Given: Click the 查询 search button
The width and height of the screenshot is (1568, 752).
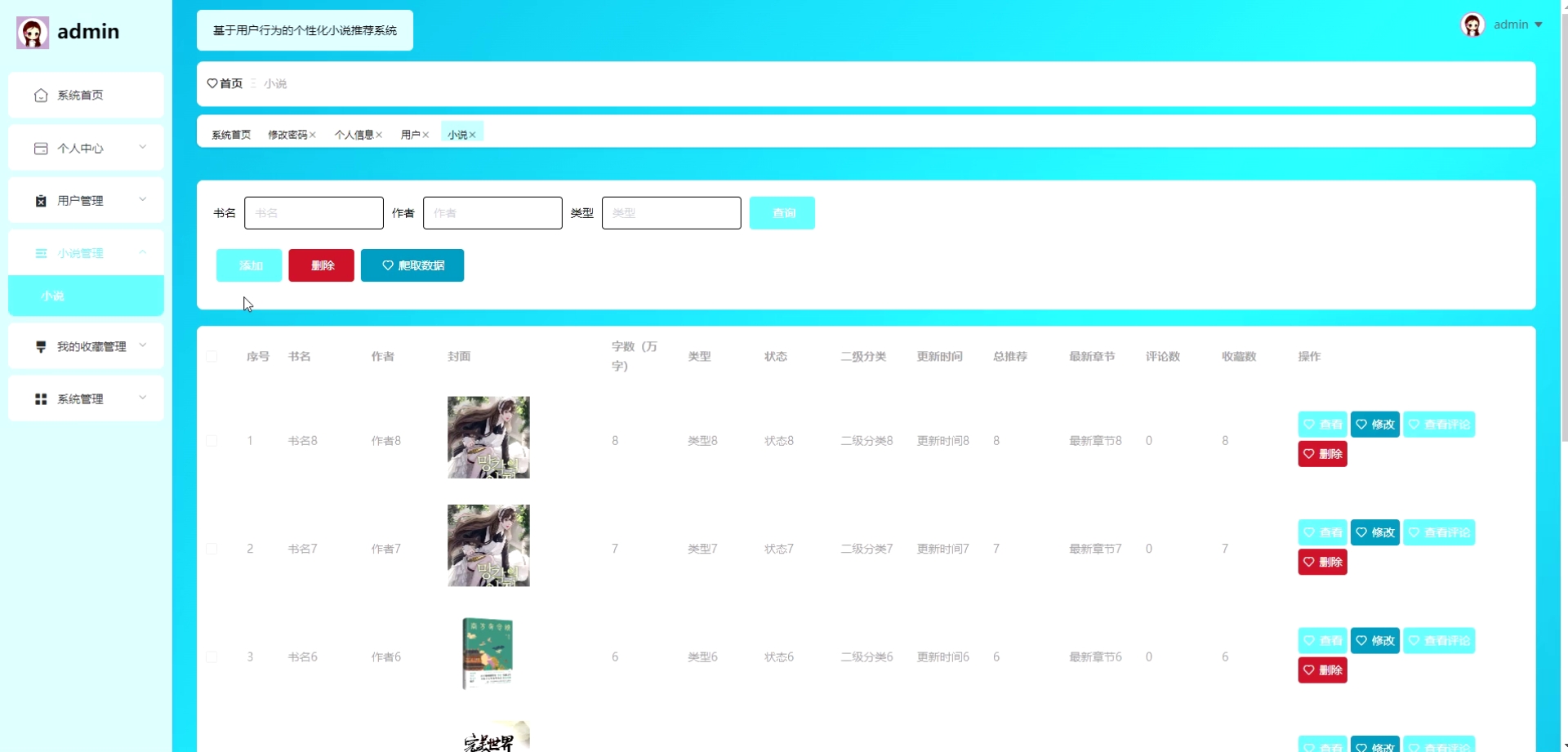Looking at the screenshot, I should pyautogui.click(x=782, y=213).
